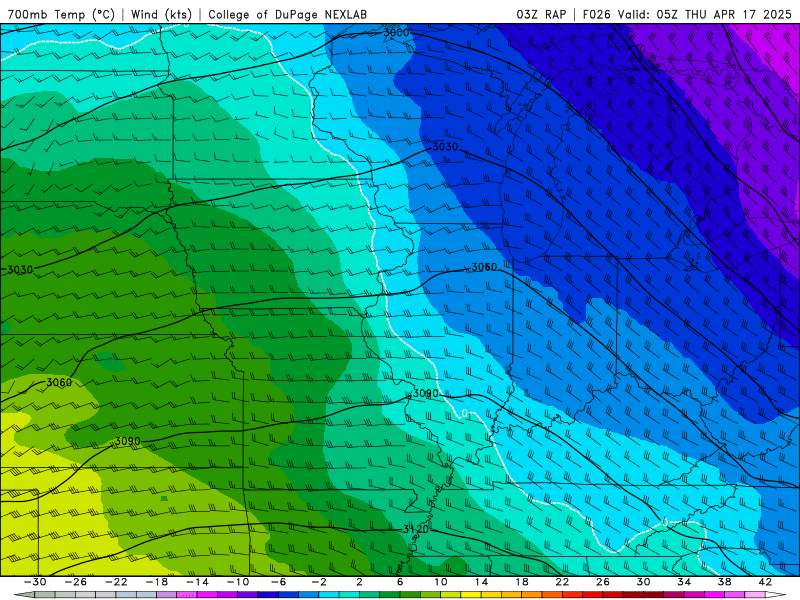This screenshot has height=600, width=800.
Task: Select the "3030" contour label over the blue region
Action: pyautogui.click(x=445, y=146)
